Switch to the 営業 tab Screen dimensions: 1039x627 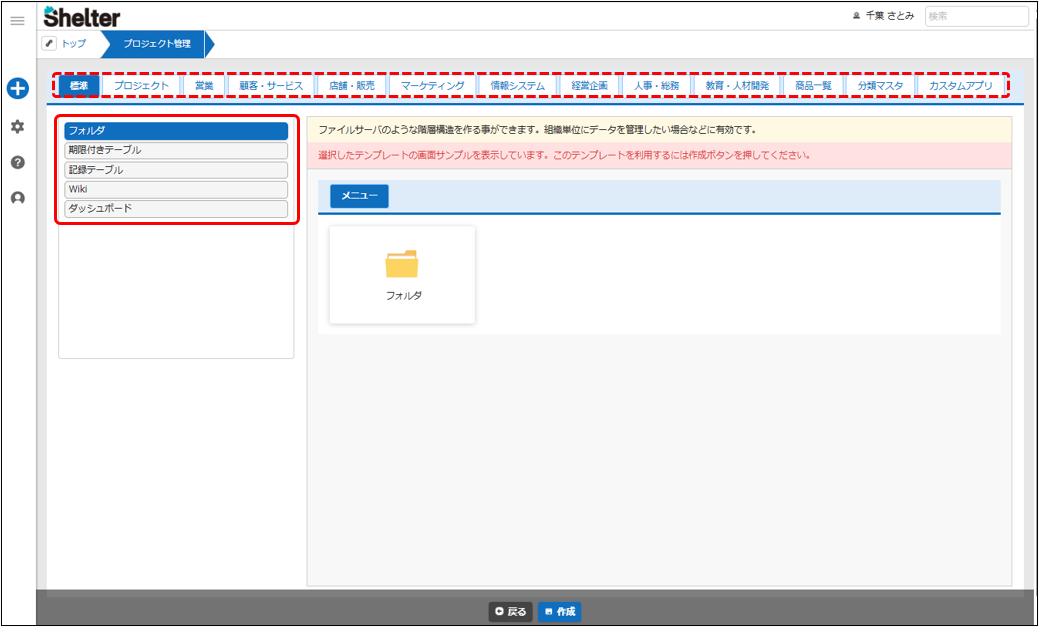click(x=204, y=86)
